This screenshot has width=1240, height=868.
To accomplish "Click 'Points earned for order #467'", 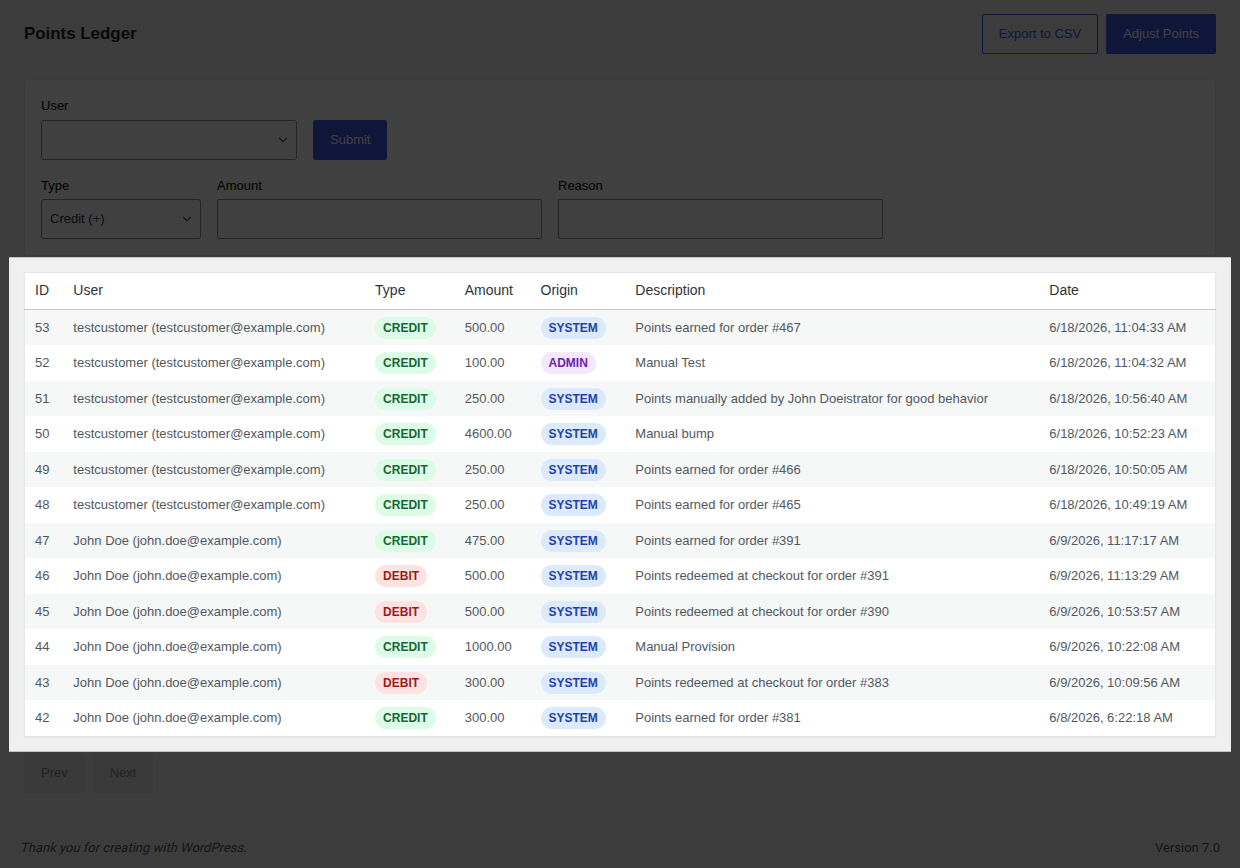I will [x=718, y=328].
